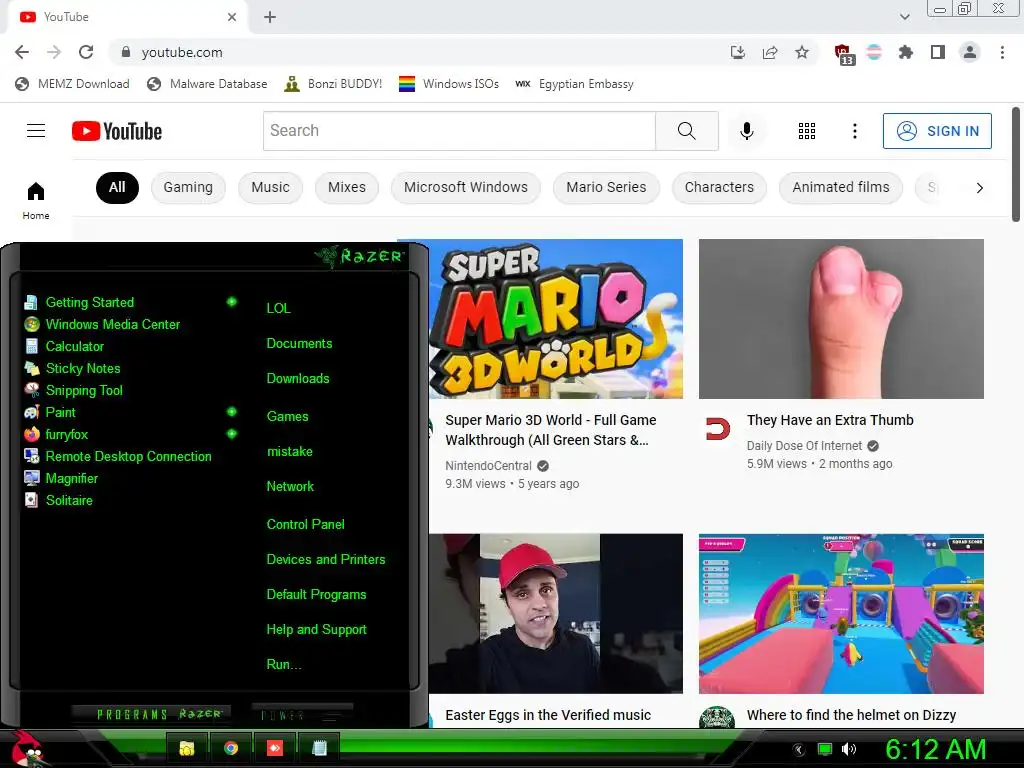Image resolution: width=1024 pixels, height=768 pixels.
Task: Click the YouTube logo
Action: [117, 131]
